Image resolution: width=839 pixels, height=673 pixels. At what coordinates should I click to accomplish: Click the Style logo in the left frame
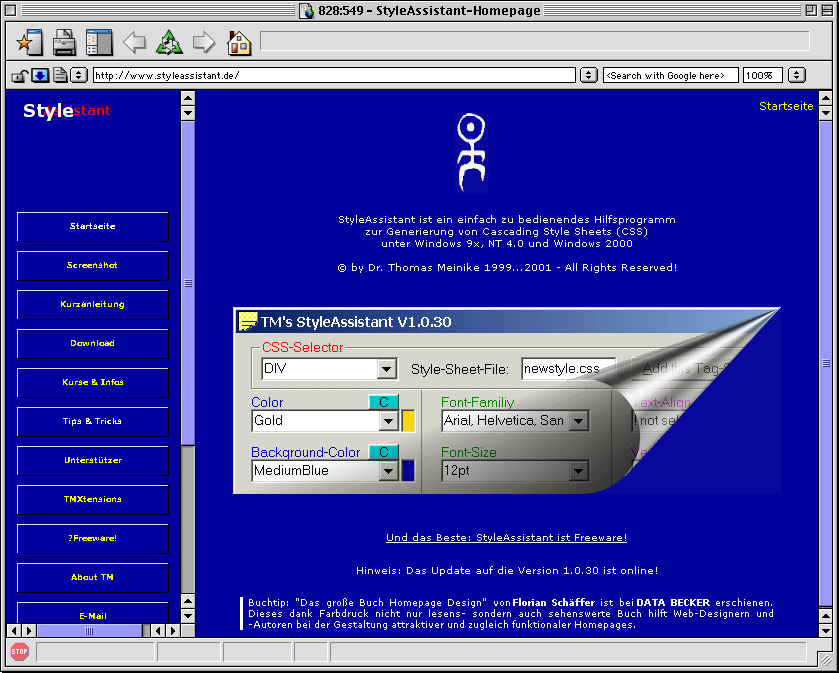[x=48, y=111]
